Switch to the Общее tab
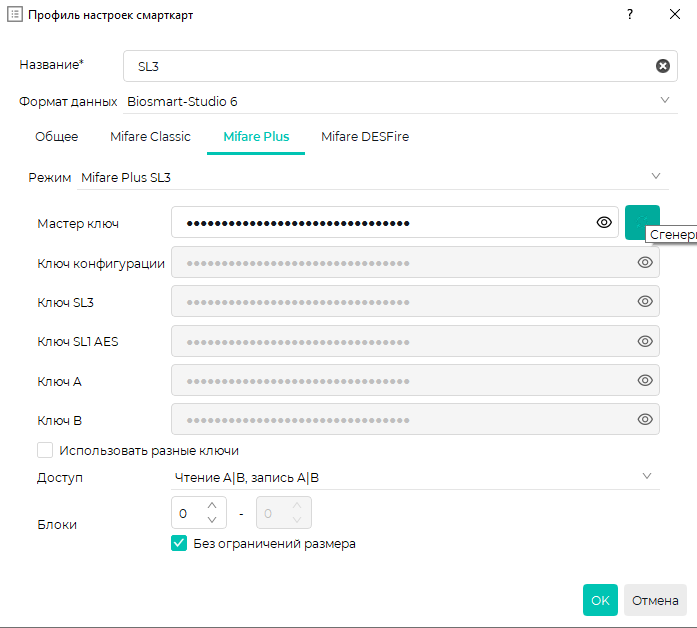Screen dimensions: 697x628 [x=56, y=136]
